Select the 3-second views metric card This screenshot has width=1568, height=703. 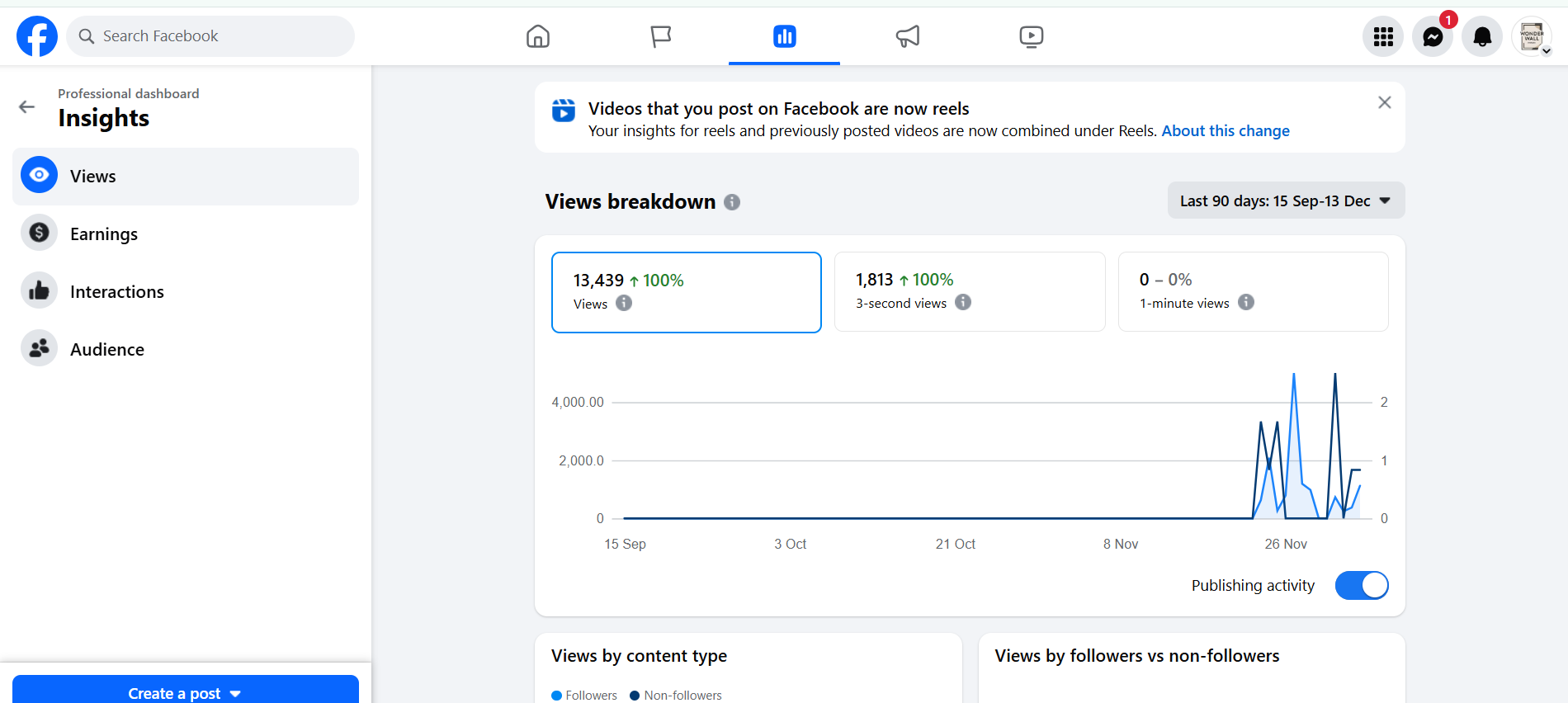(970, 291)
